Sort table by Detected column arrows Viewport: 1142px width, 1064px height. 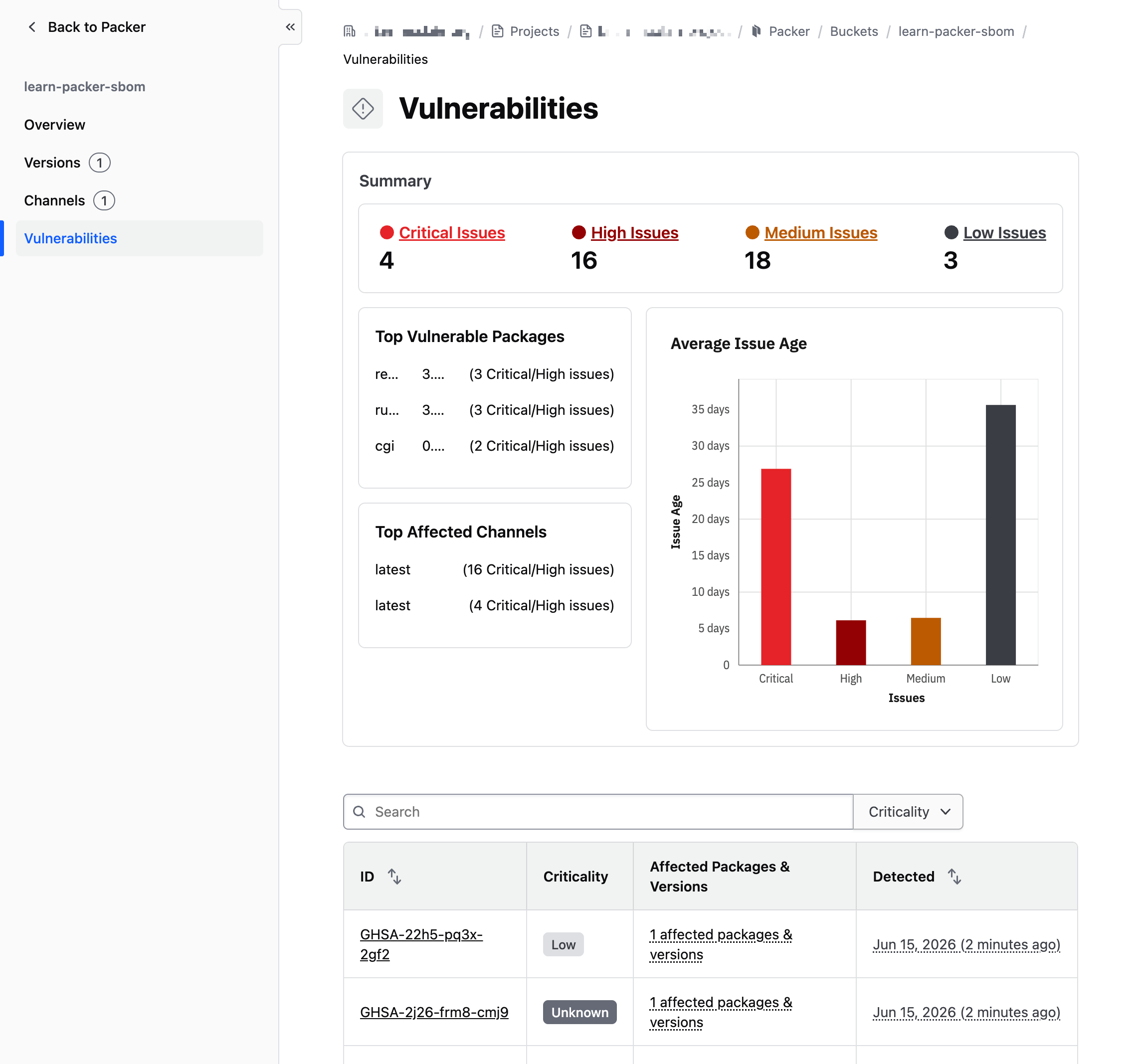(954, 876)
